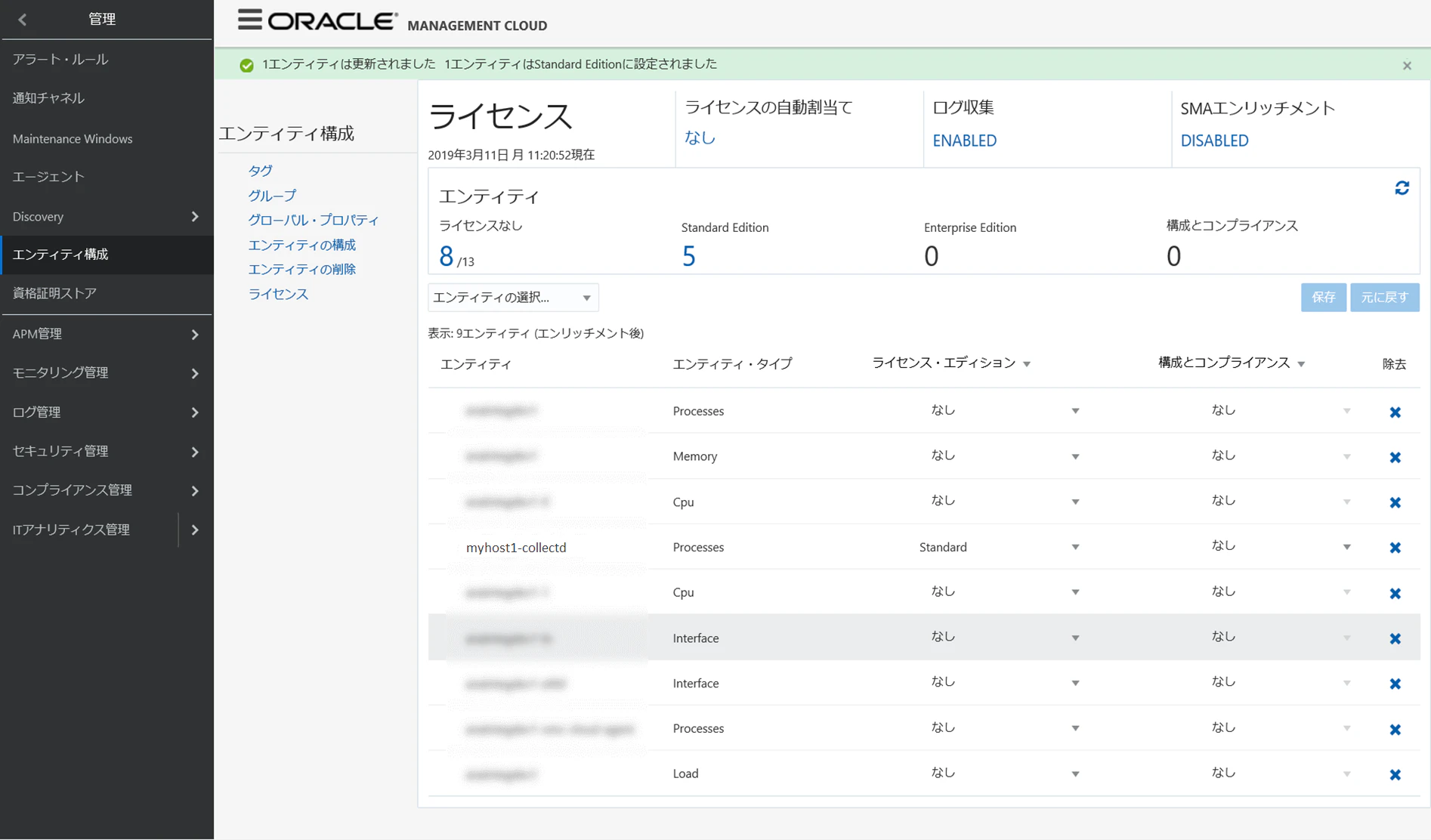This screenshot has height=840, width=1431.
Task: Open the hamburger navigation menu
Action: point(249,20)
